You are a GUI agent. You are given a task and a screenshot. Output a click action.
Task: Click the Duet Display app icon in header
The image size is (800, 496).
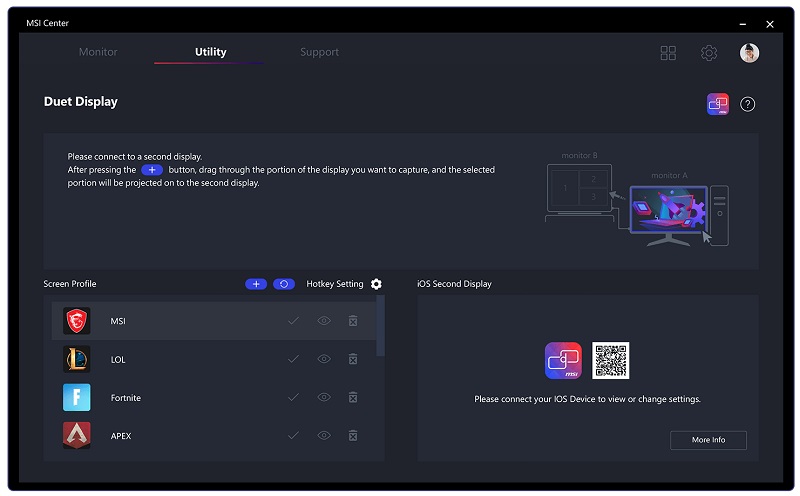(717, 104)
